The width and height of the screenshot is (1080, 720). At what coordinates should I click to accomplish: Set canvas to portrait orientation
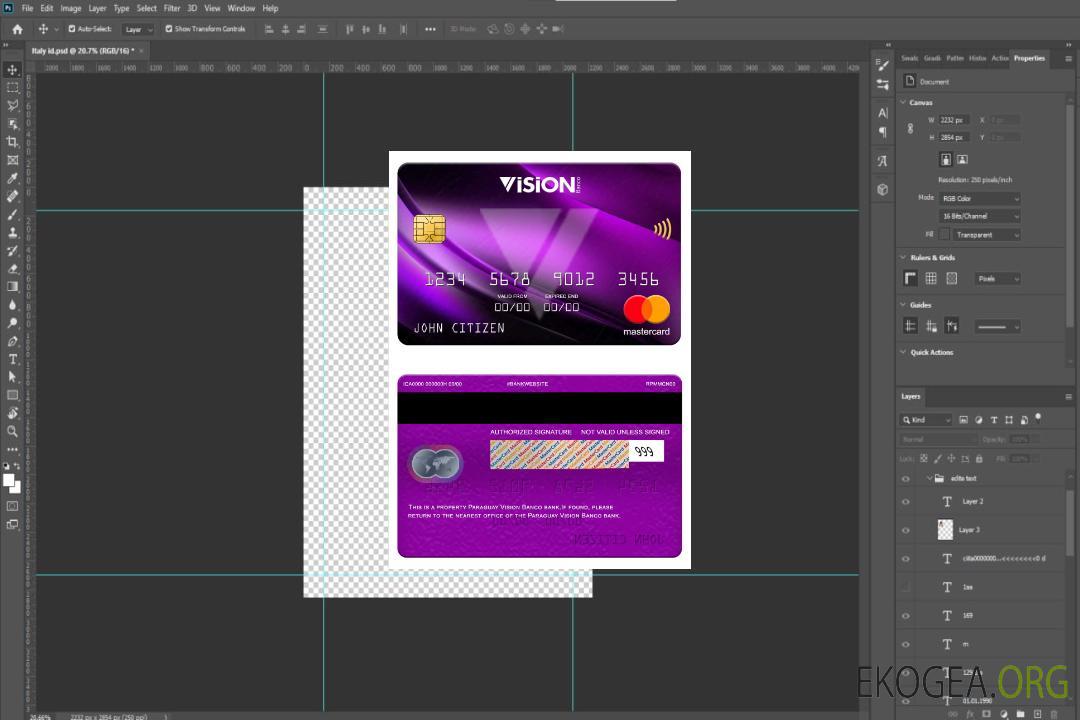(x=946, y=160)
